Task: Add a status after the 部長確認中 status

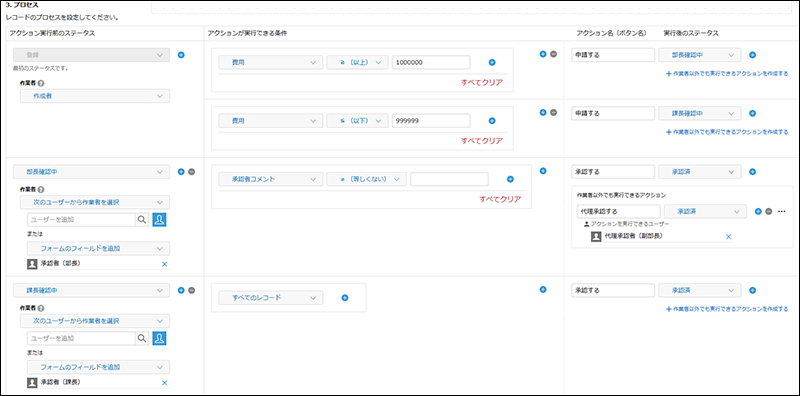Action: pos(181,172)
